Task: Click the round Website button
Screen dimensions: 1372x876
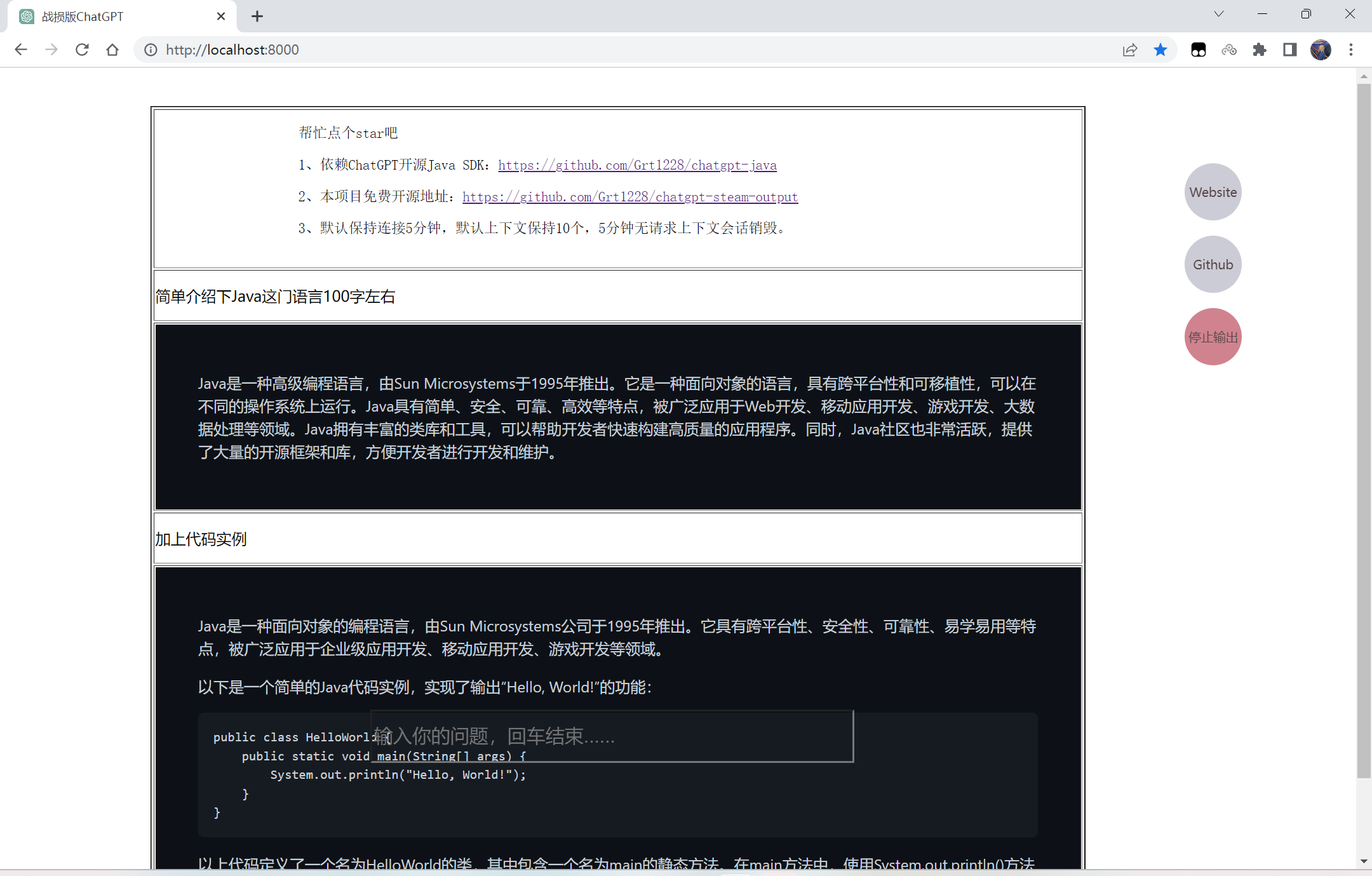Action: click(1213, 192)
